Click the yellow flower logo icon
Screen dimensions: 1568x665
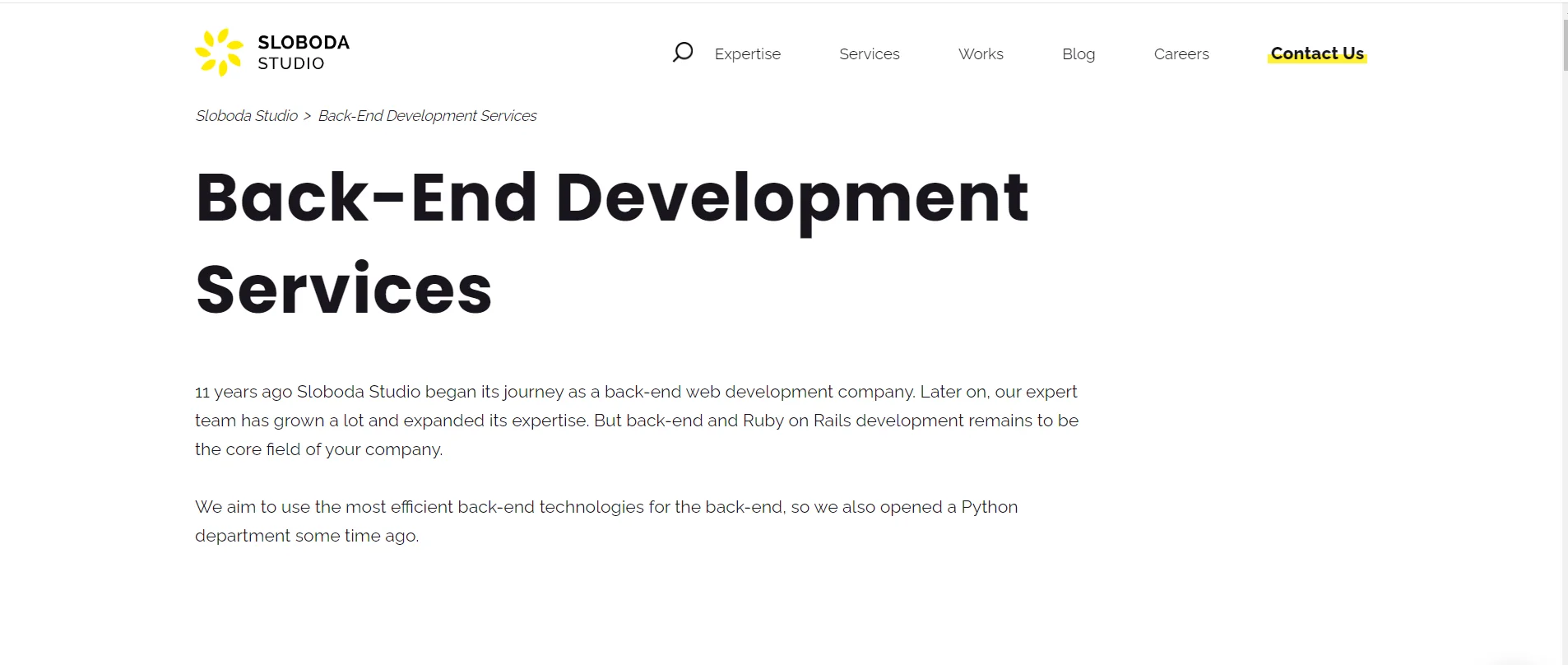[x=219, y=53]
